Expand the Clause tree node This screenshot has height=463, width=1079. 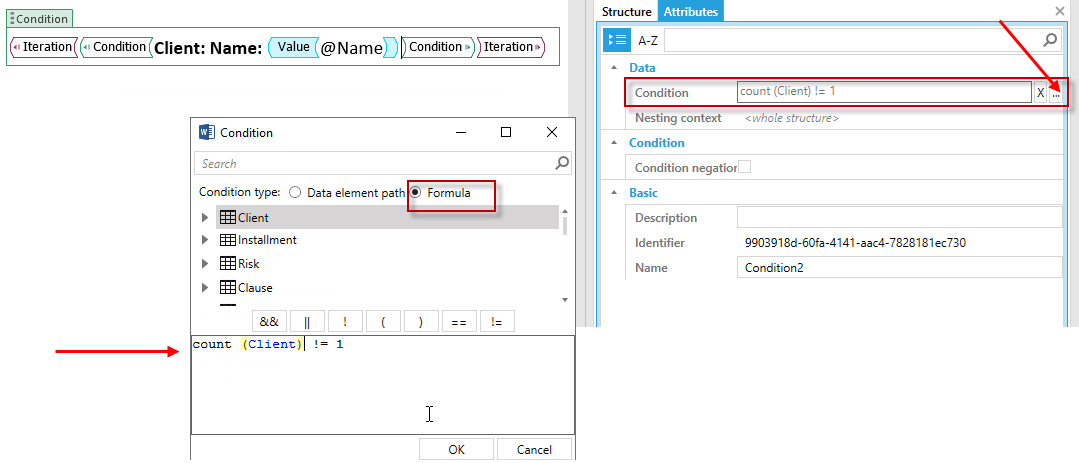click(x=204, y=288)
